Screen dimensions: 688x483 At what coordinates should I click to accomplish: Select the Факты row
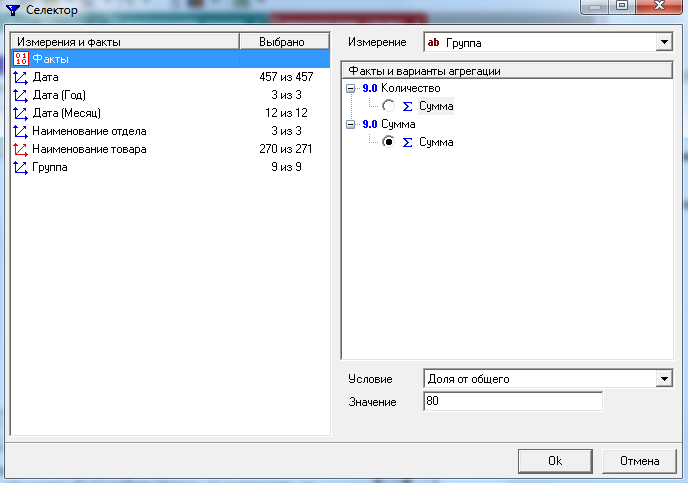[170, 59]
